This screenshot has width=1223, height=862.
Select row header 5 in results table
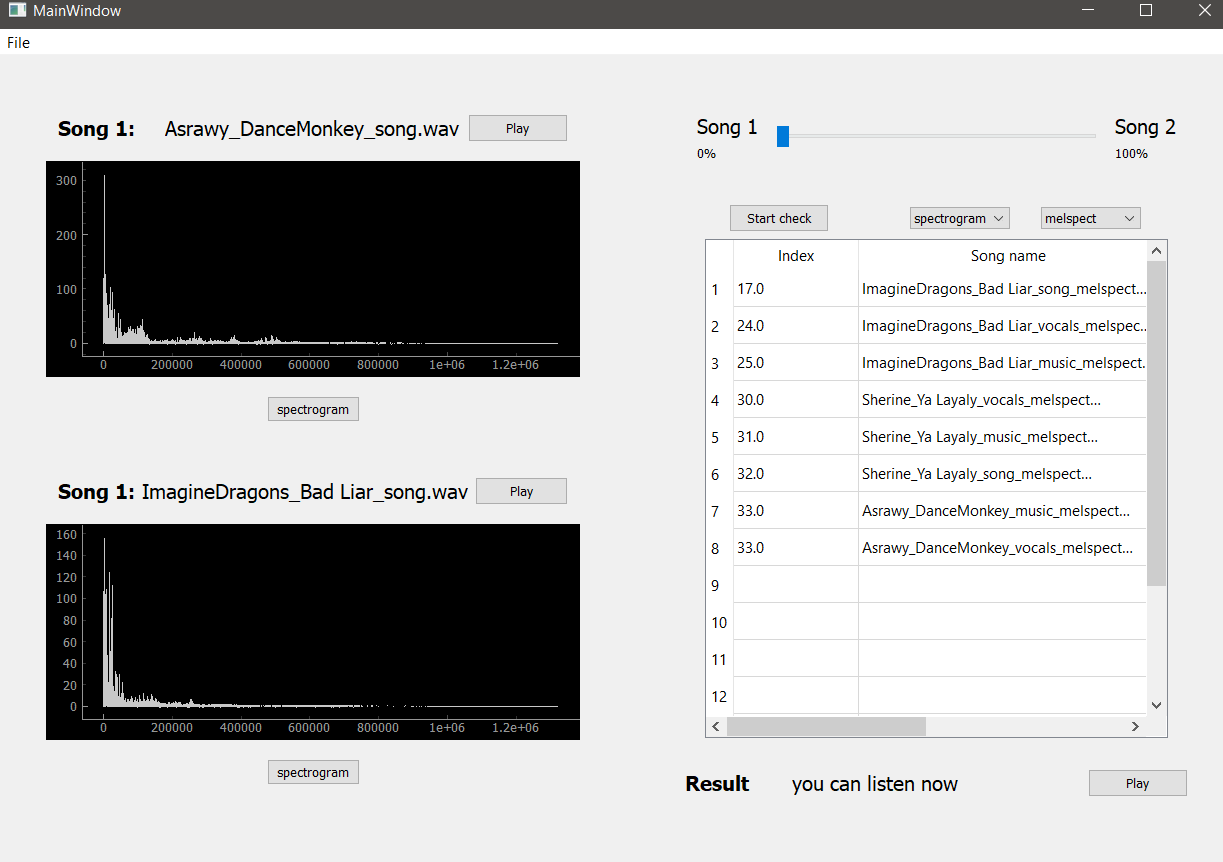coord(719,437)
